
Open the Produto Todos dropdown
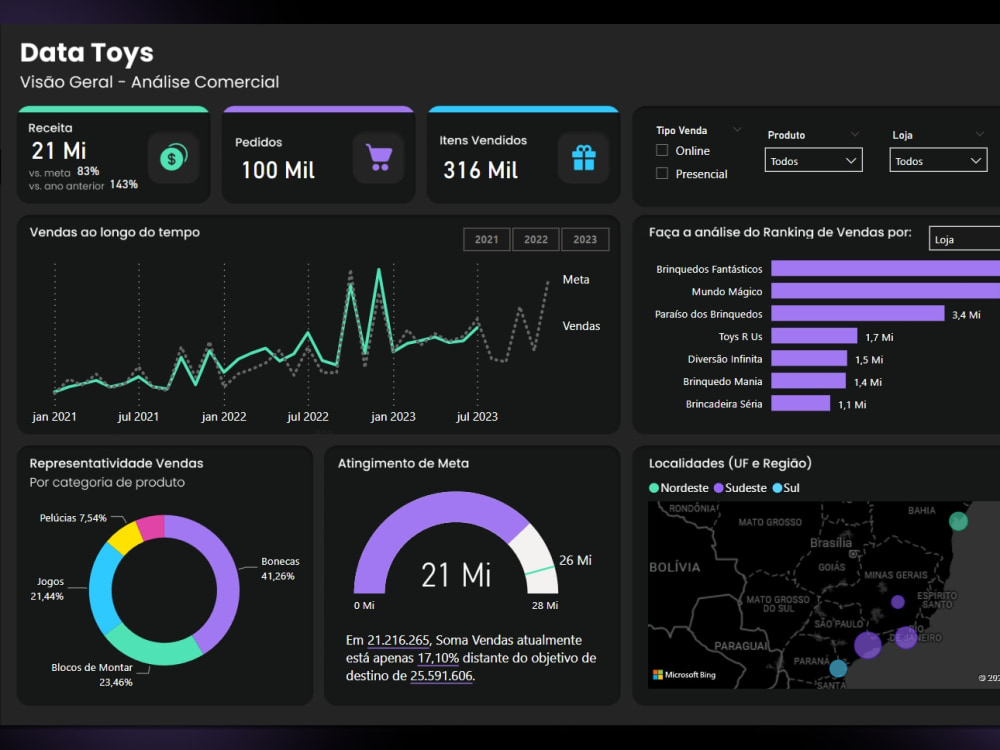point(813,161)
